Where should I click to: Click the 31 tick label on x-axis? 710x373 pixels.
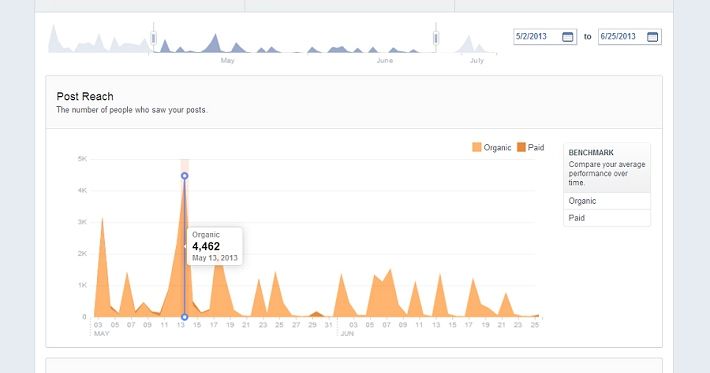click(x=329, y=325)
